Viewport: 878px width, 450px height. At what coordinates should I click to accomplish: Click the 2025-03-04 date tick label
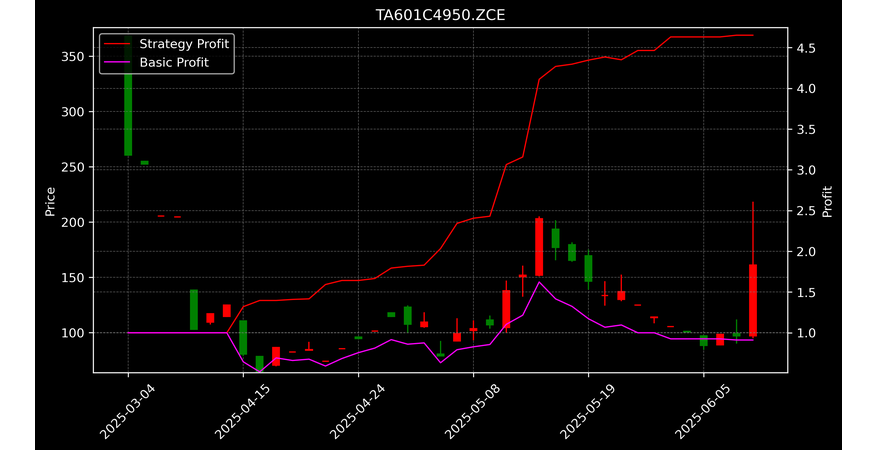127,413
